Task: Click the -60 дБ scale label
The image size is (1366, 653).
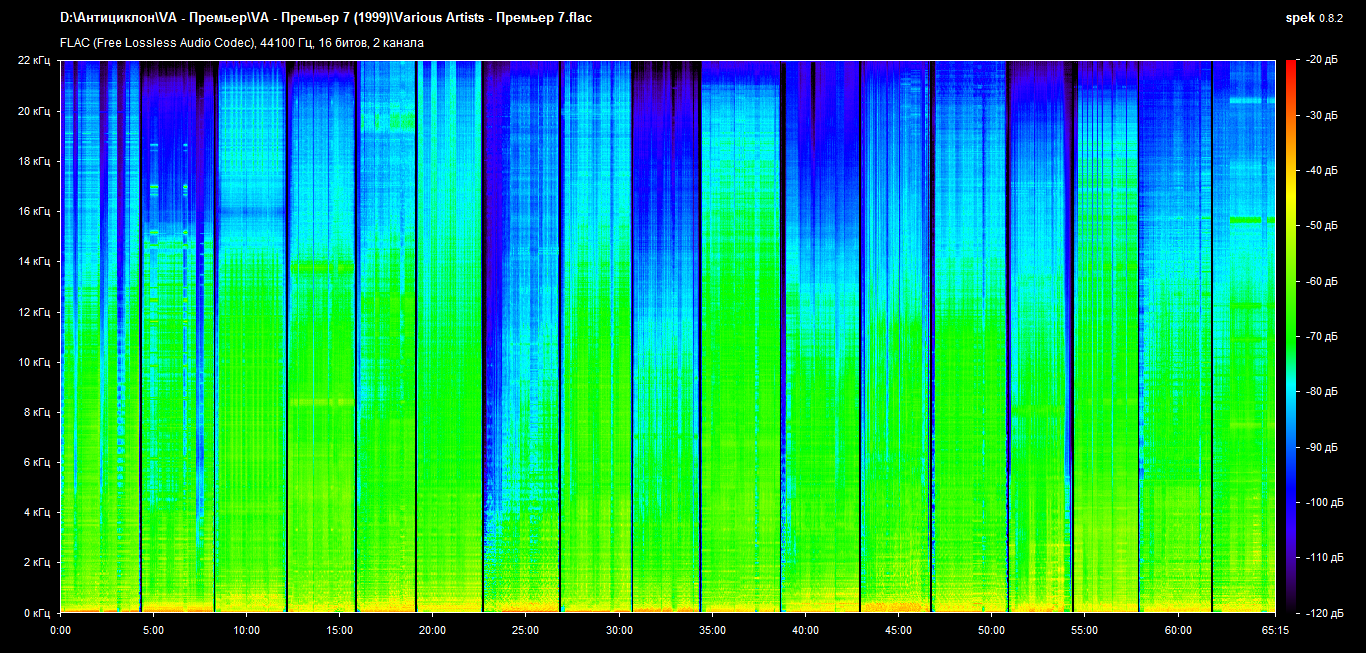Action: point(1323,281)
